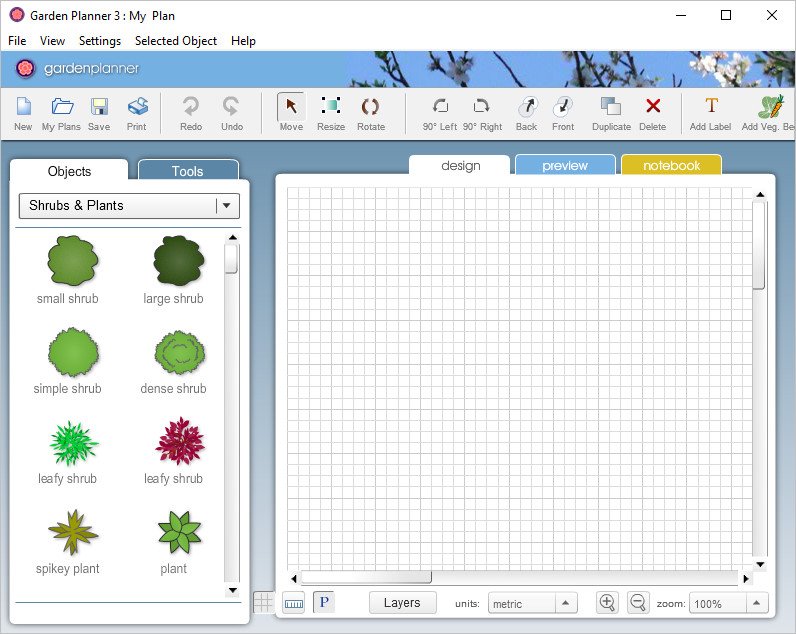Toggle the ruler display
Viewport: 796px width, 634px height.
point(294,603)
